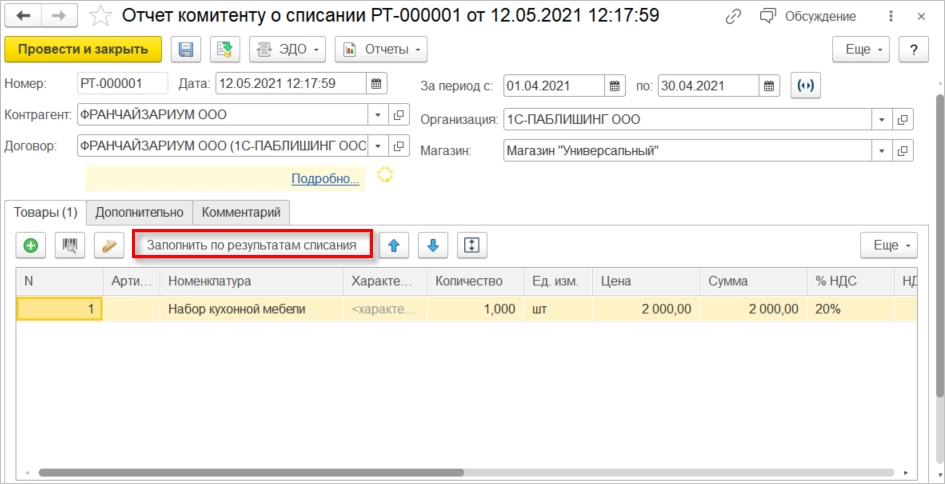Click the Провести и закрыть button
This screenshot has height=484, width=945.
tap(83, 49)
